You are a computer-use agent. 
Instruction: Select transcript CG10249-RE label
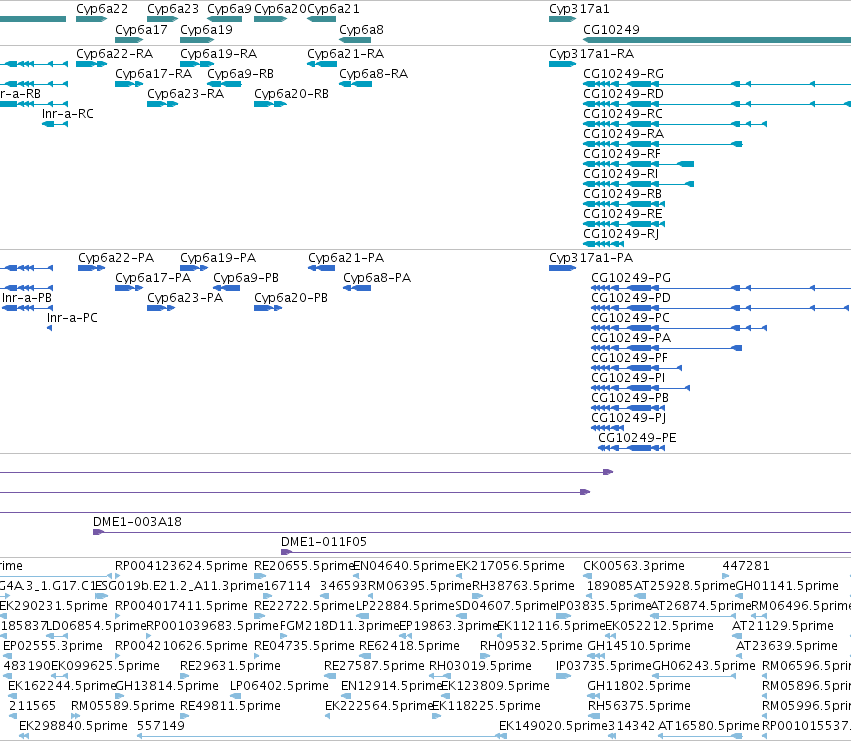[x=623, y=214]
